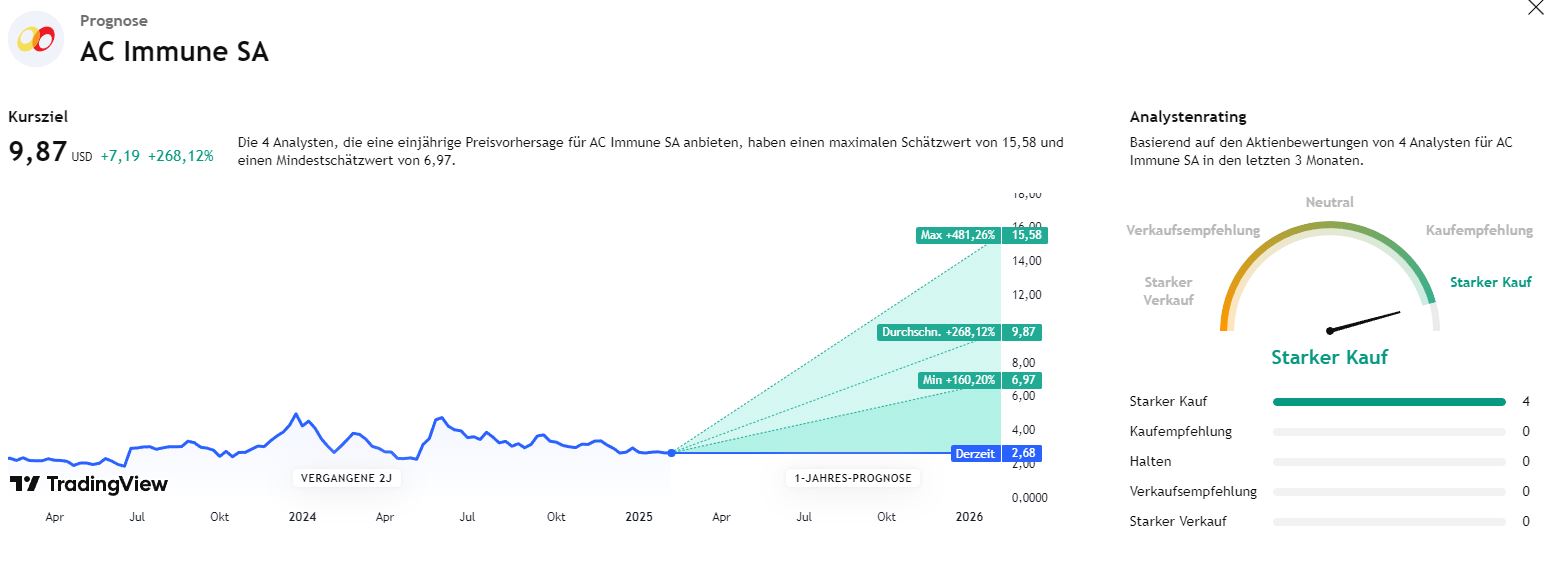
Task: Click the VERGANGENE 2J chart label
Action: [347, 478]
